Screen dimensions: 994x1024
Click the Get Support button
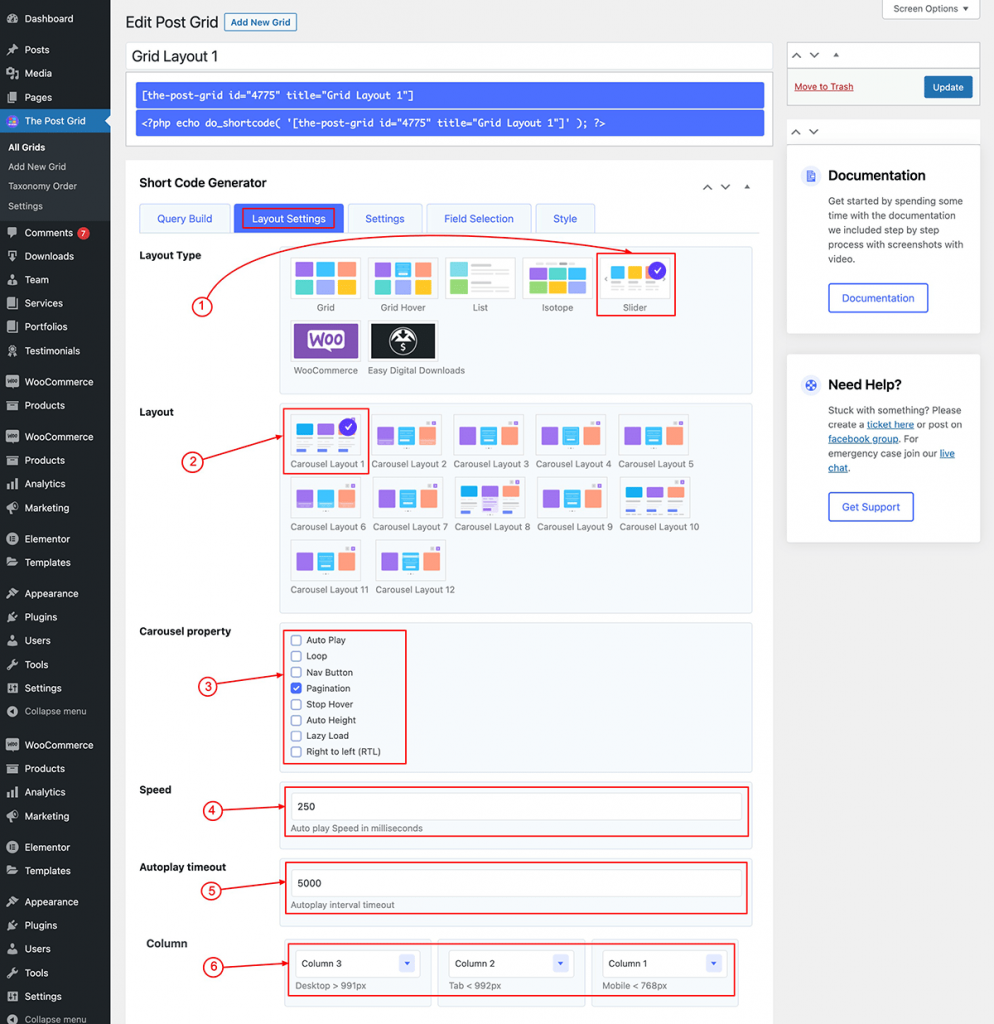[871, 507]
